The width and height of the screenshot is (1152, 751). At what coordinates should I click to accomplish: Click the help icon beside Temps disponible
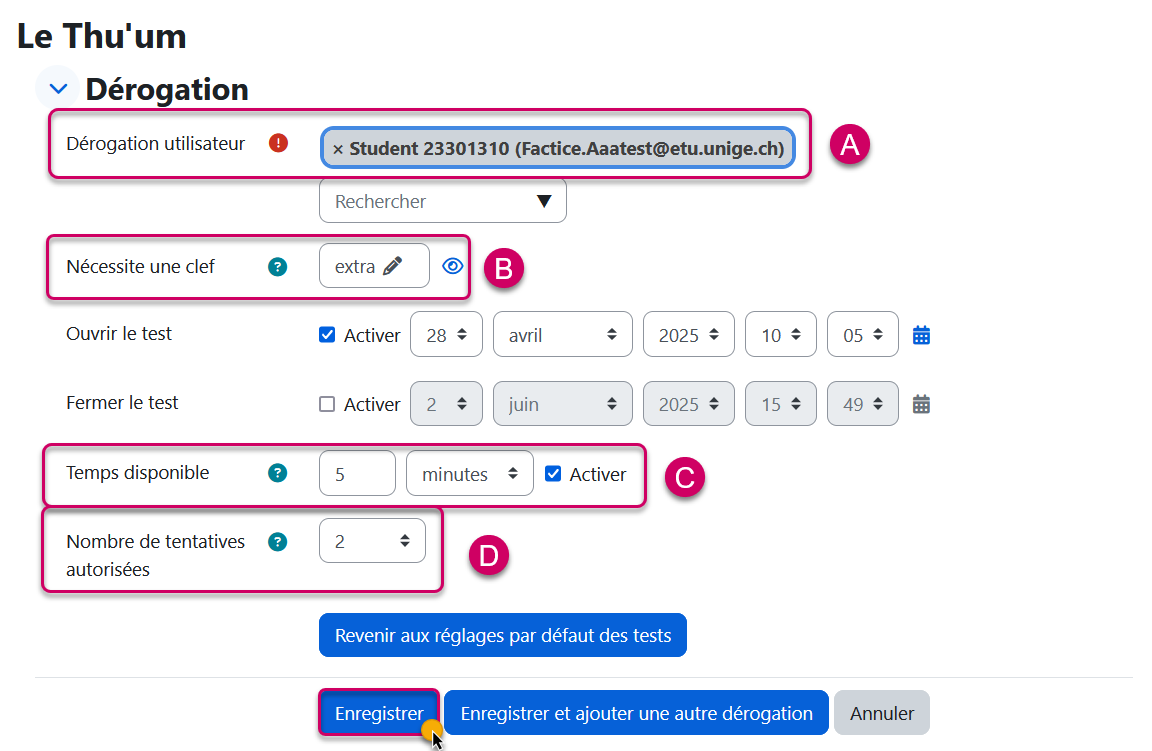click(x=278, y=473)
